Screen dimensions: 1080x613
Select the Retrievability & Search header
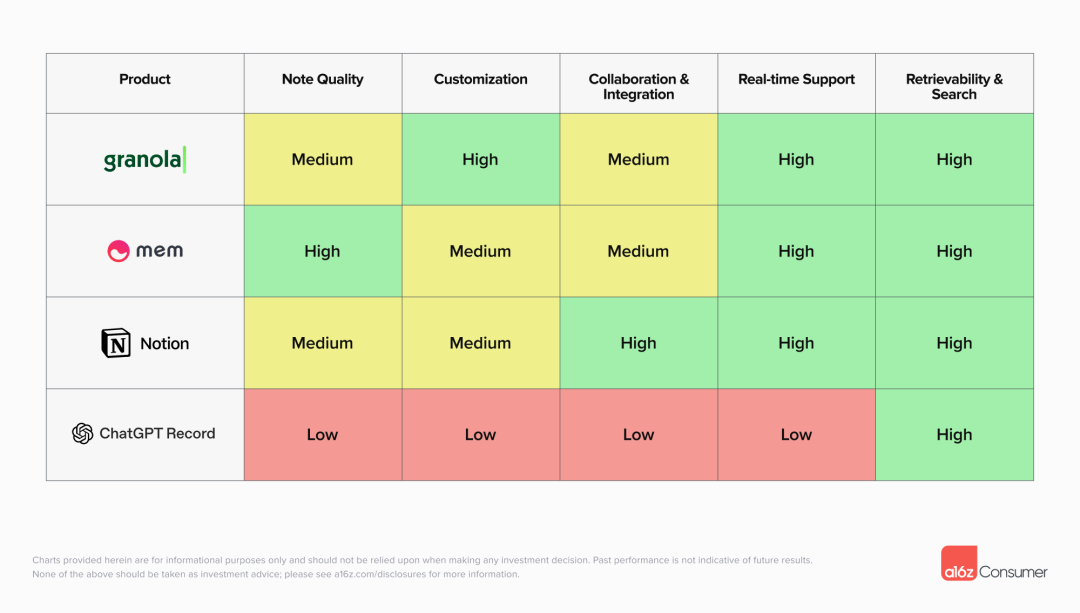954,87
